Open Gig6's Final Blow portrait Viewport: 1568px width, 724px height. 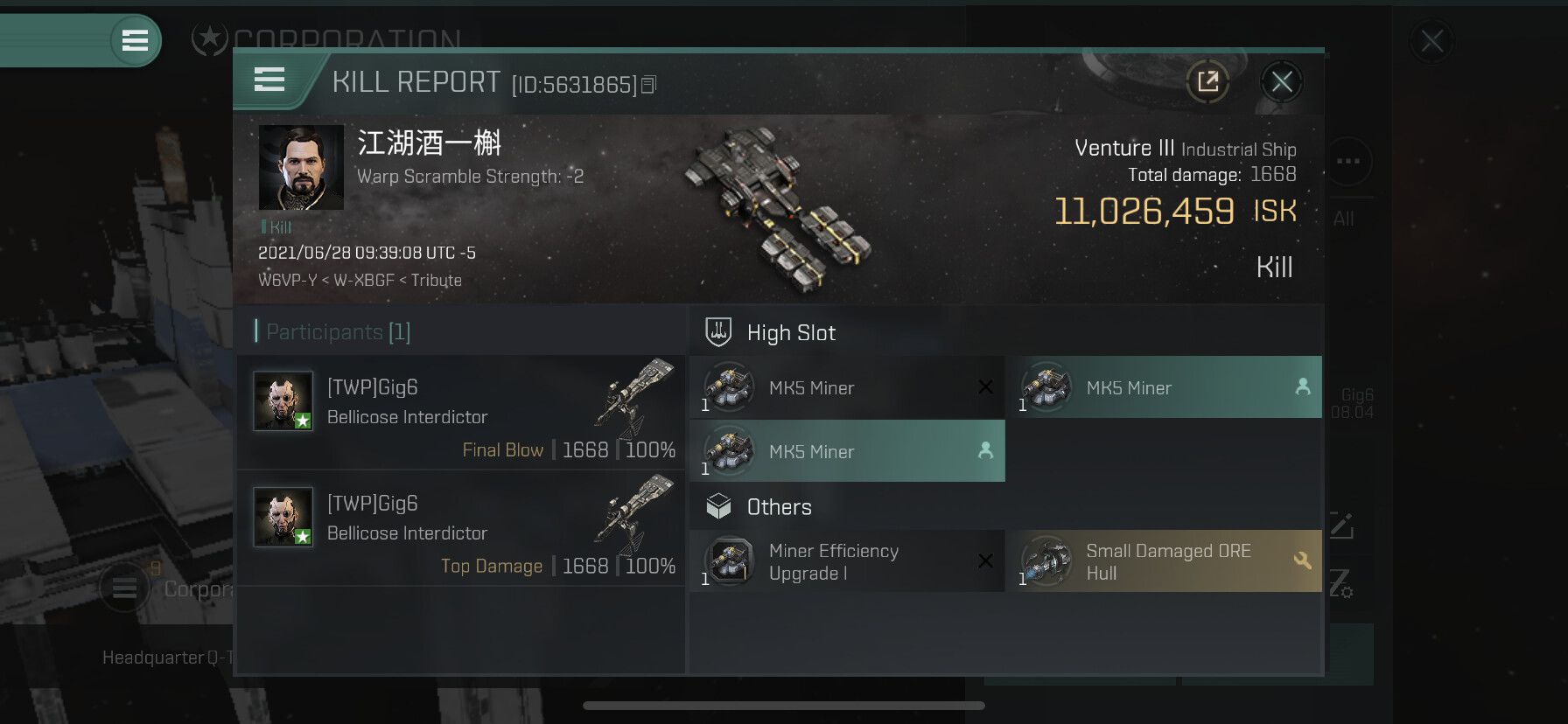pyautogui.click(x=283, y=400)
